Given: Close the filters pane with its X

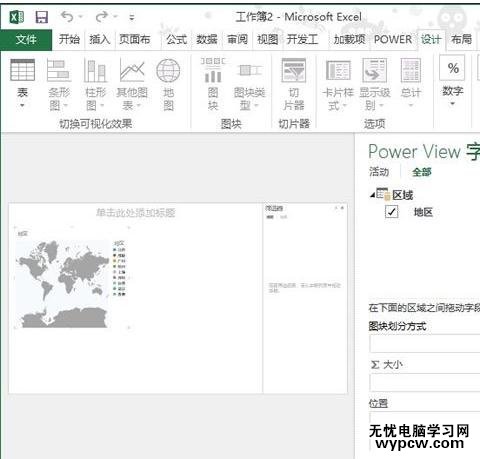Looking at the screenshot, I should click(342, 208).
